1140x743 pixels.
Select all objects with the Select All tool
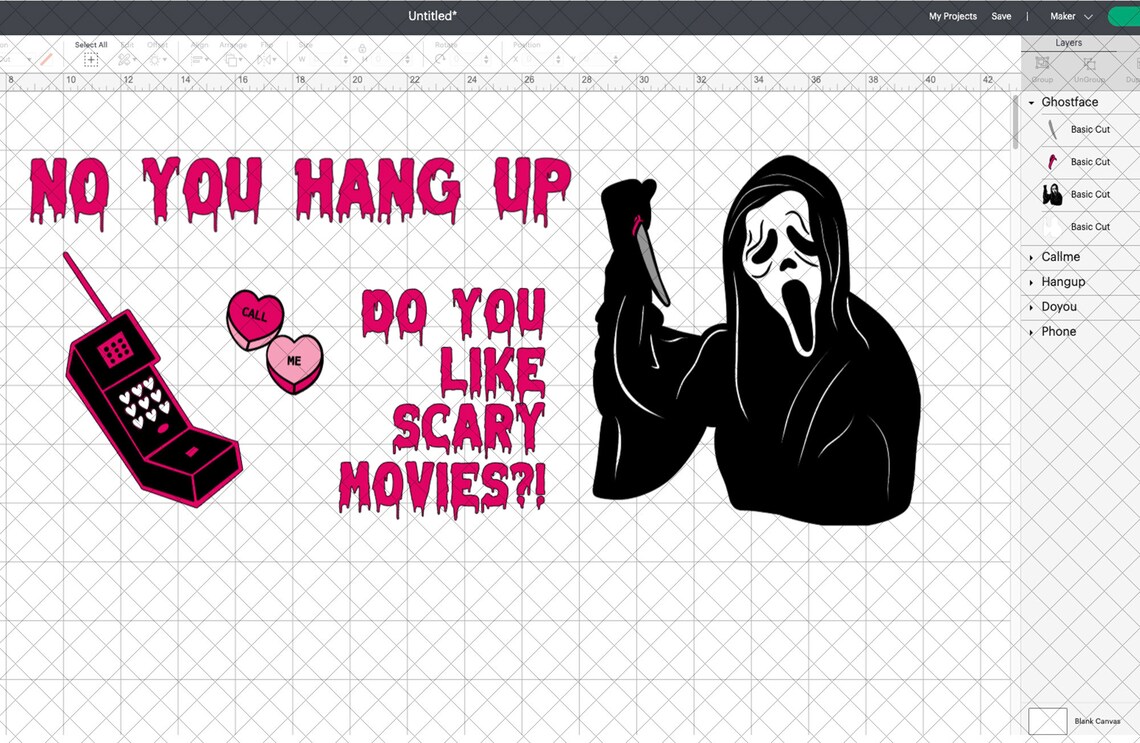pos(91,60)
